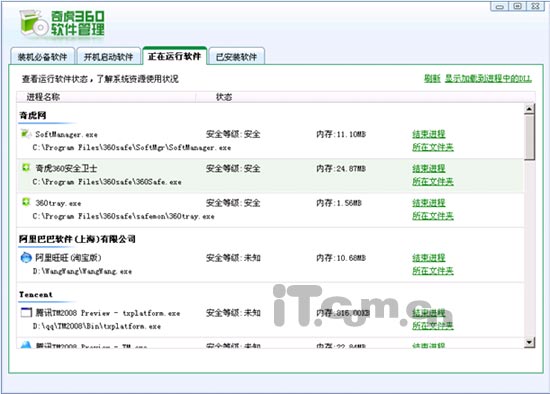The height and width of the screenshot is (394, 550).
Task: Select the SoftManager.exe process name
Action: click(x=66, y=134)
